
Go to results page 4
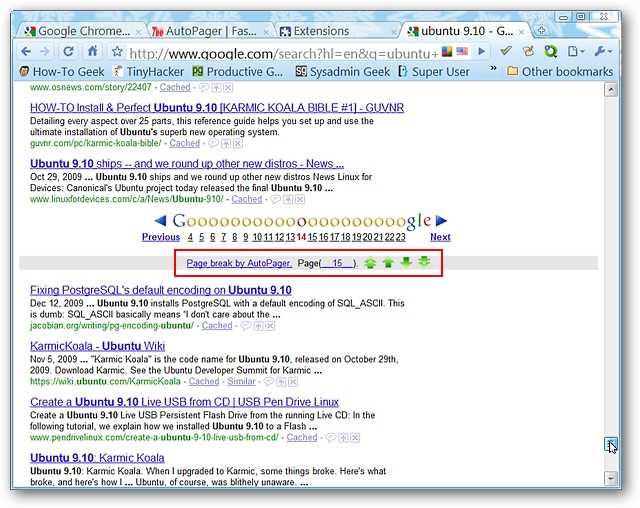tap(190, 237)
